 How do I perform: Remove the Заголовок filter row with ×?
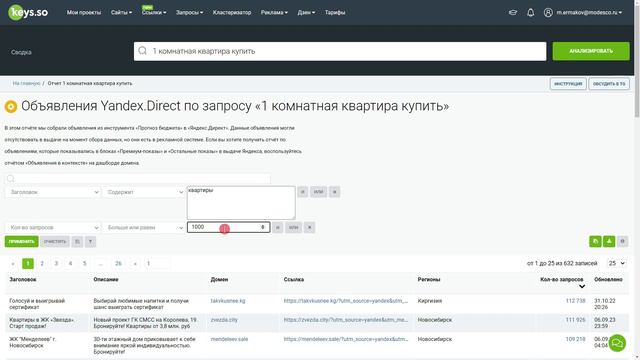(334, 192)
